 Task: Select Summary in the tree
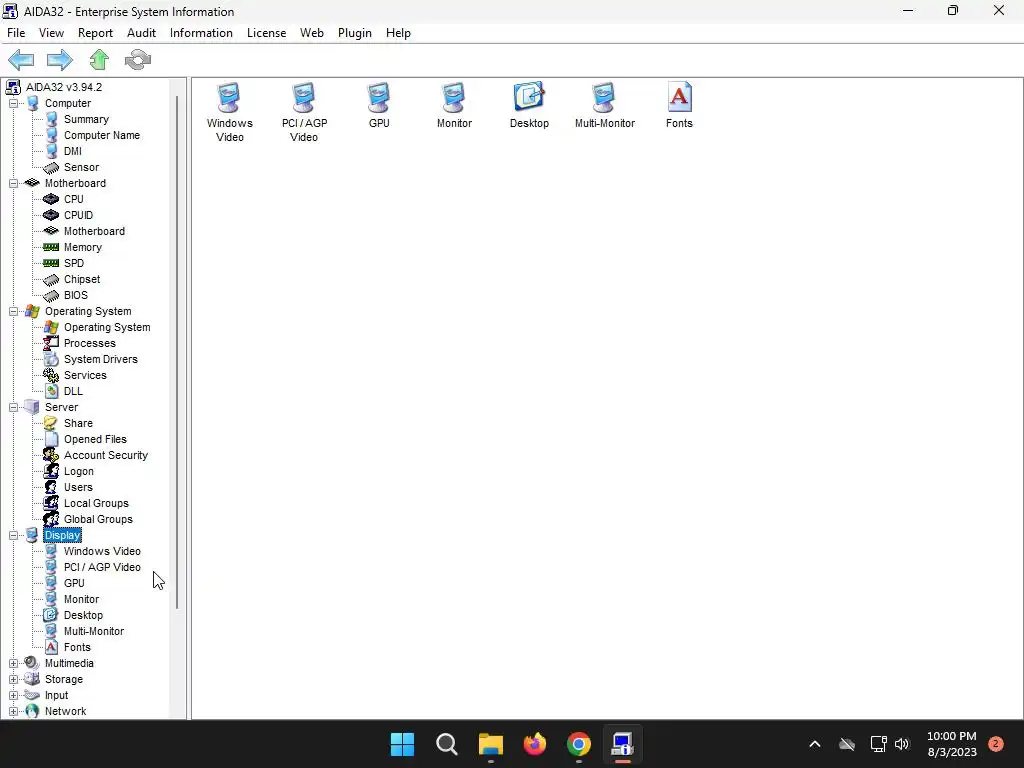tap(86, 120)
